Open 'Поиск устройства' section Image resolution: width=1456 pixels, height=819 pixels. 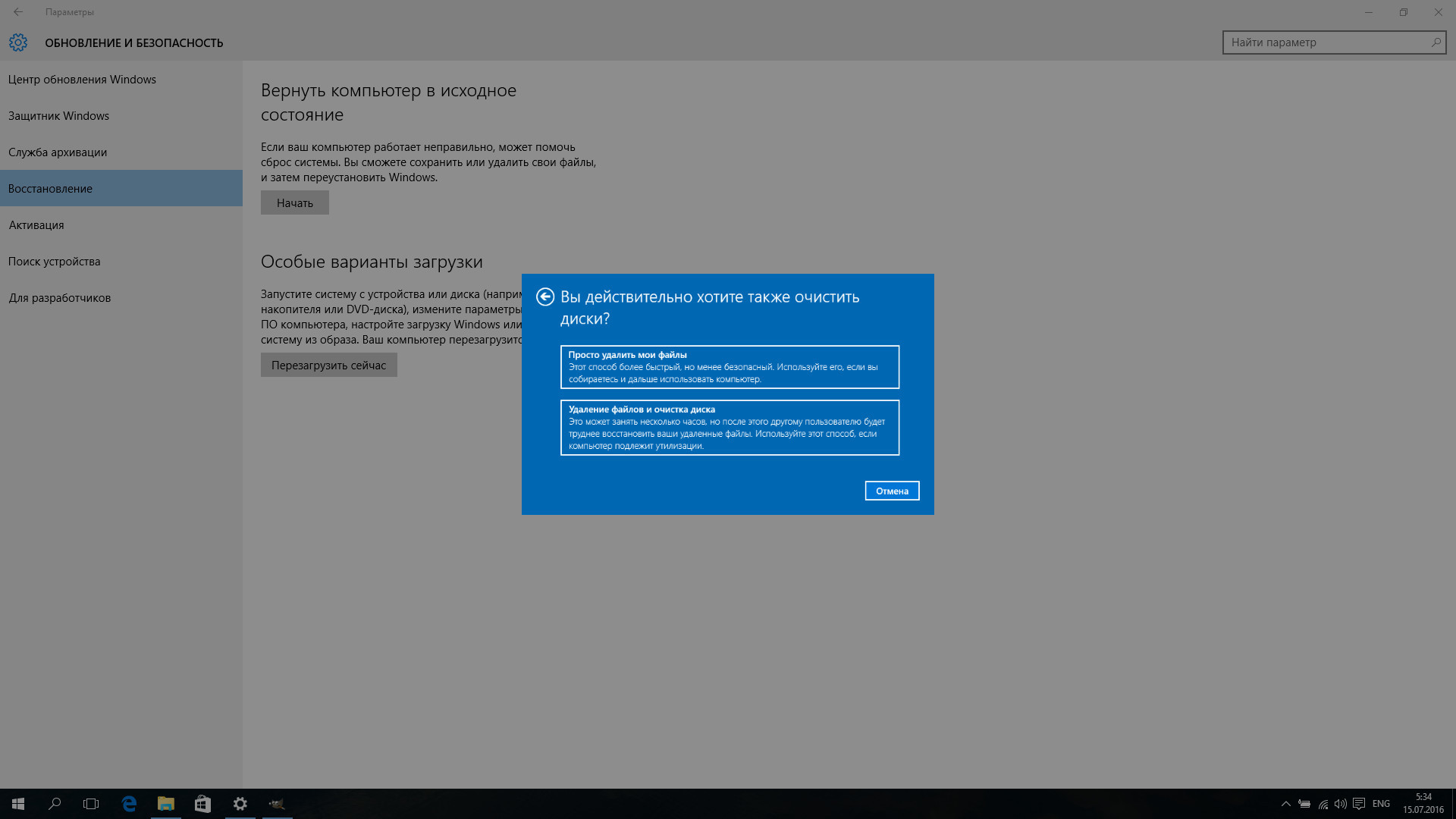[x=121, y=261]
